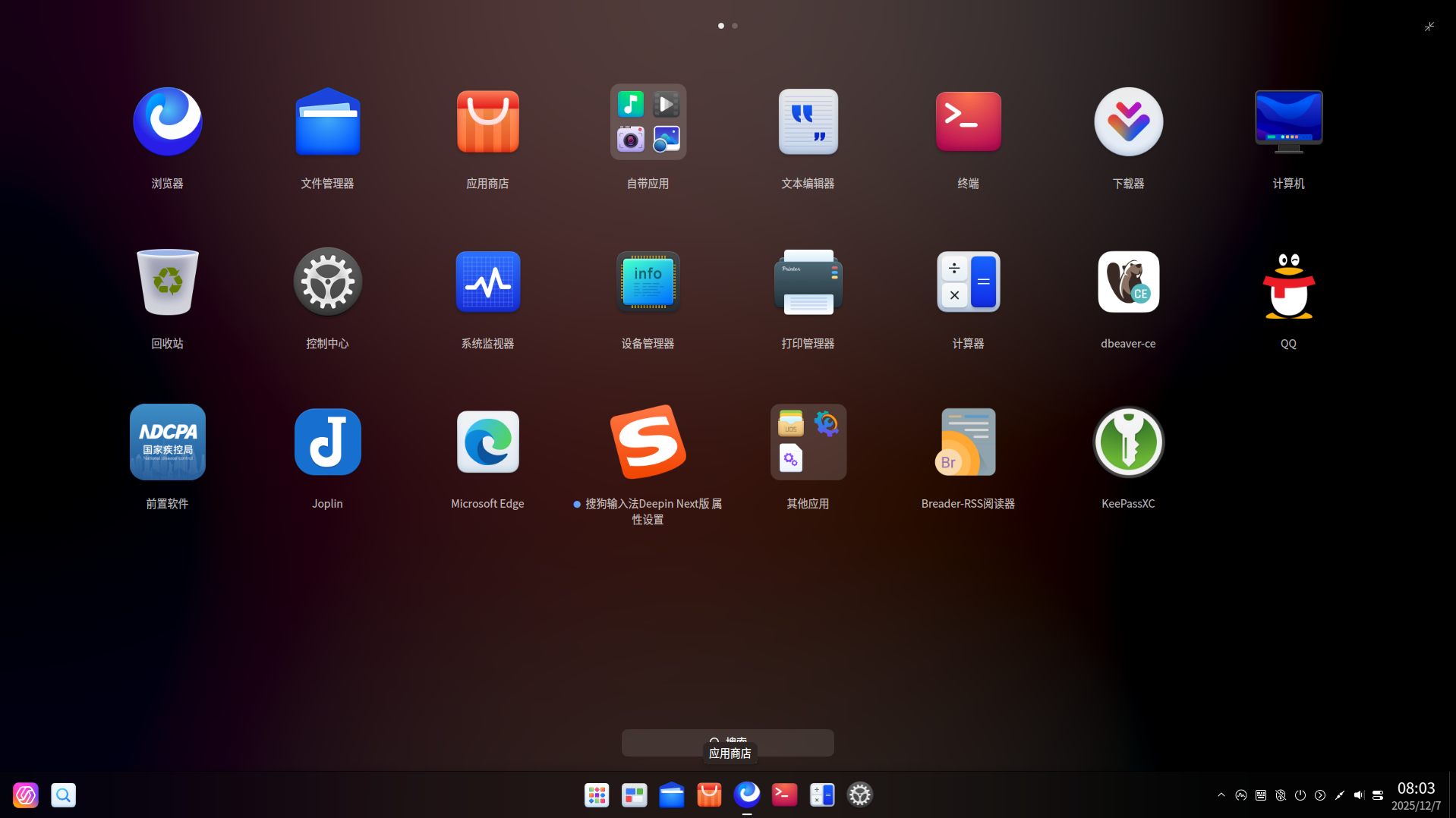Open the search magnifier in dock
1456x818 pixels.
click(63, 794)
